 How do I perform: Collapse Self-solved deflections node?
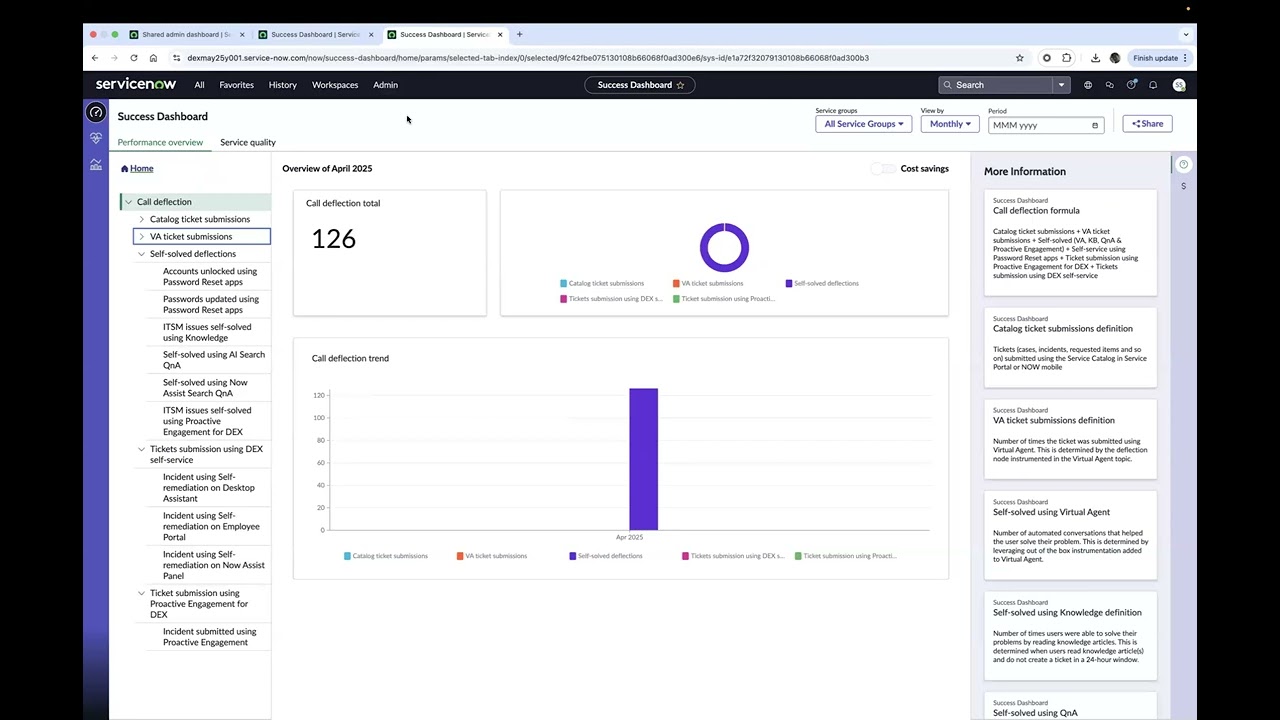(141, 254)
